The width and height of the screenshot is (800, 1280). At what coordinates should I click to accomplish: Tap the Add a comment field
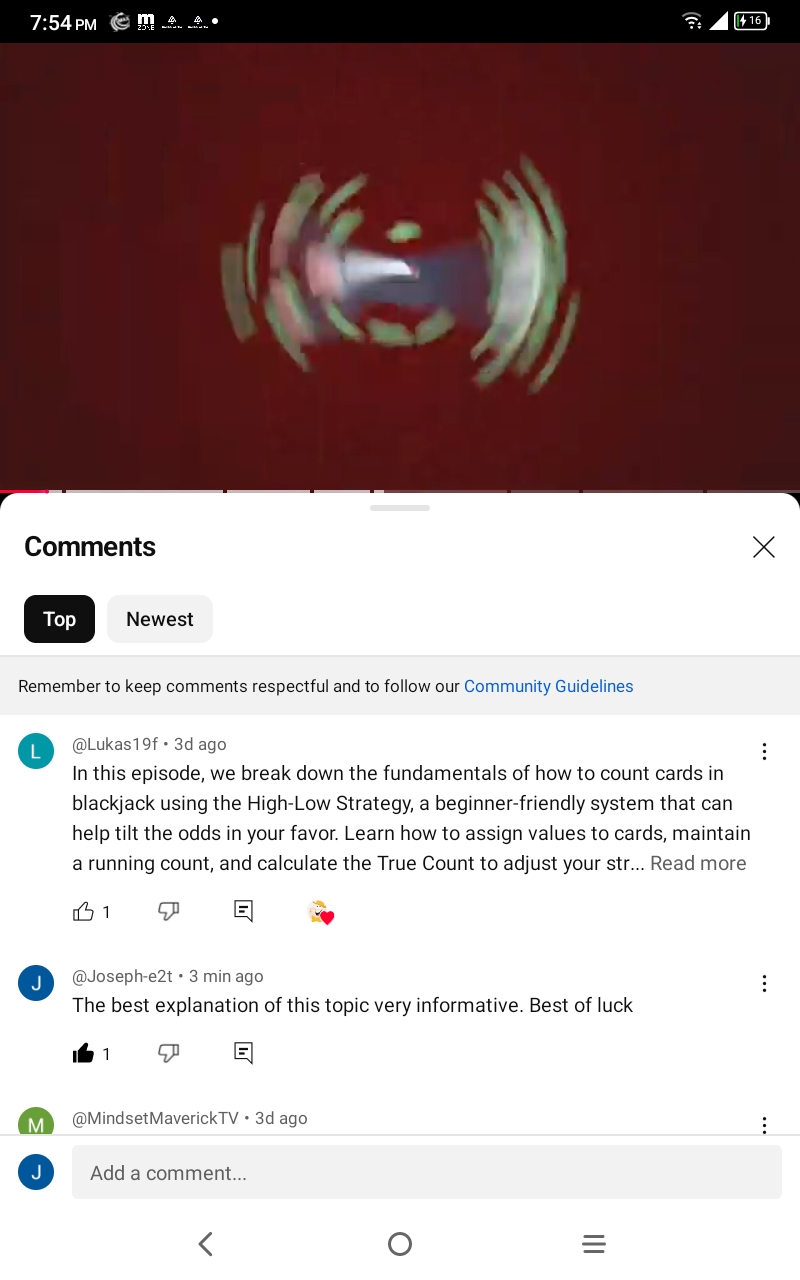[427, 1172]
